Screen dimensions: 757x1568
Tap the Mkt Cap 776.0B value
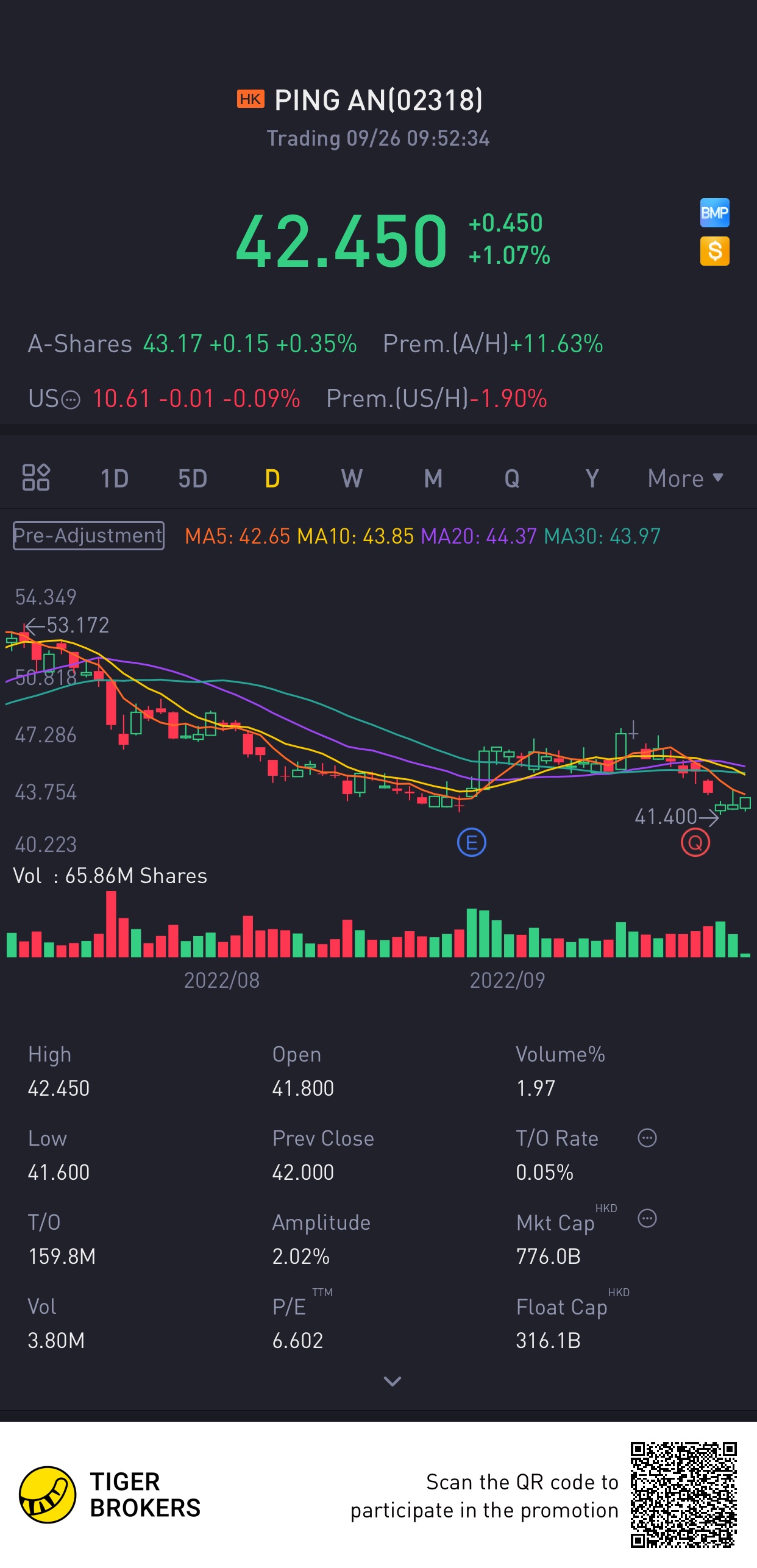(x=548, y=1256)
